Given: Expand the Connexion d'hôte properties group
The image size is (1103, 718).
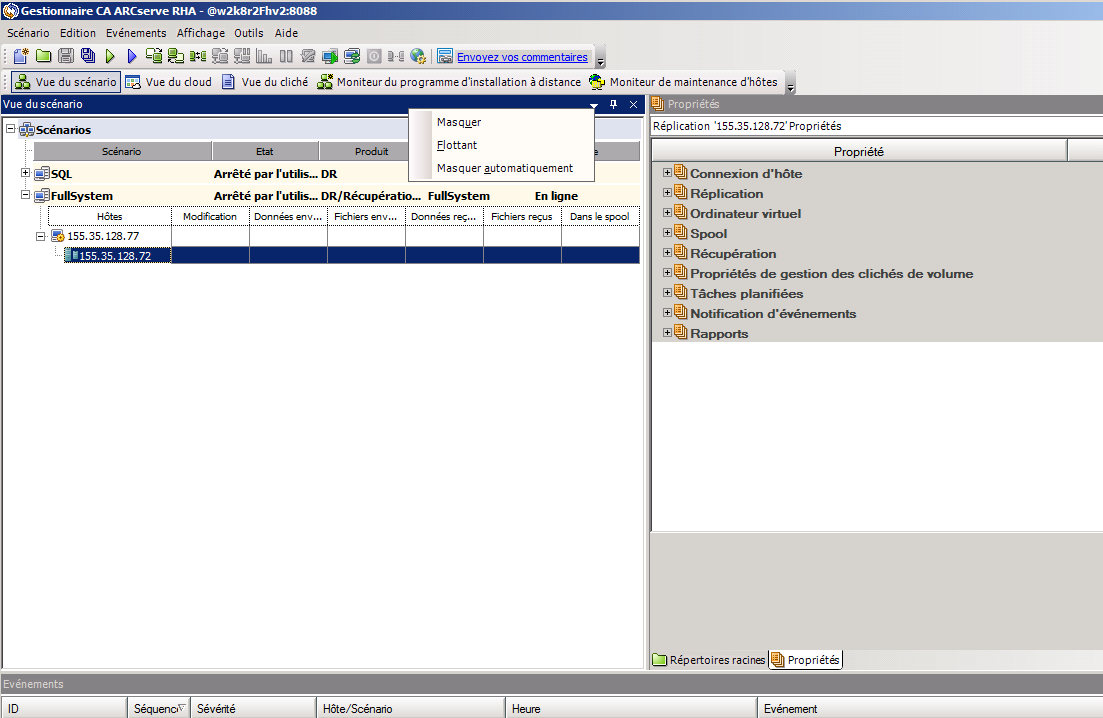Looking at the screenshot, I should click(x=667, y=172).
